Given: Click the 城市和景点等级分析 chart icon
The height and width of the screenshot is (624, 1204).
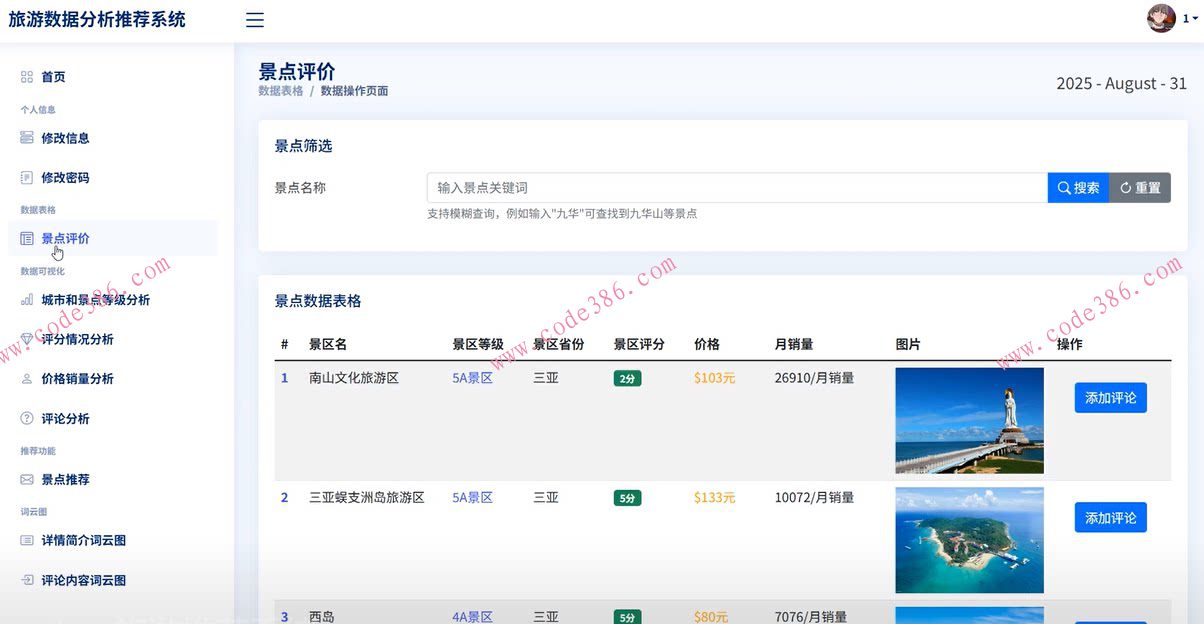Looking at the screenshot, I should pos(27,300).
